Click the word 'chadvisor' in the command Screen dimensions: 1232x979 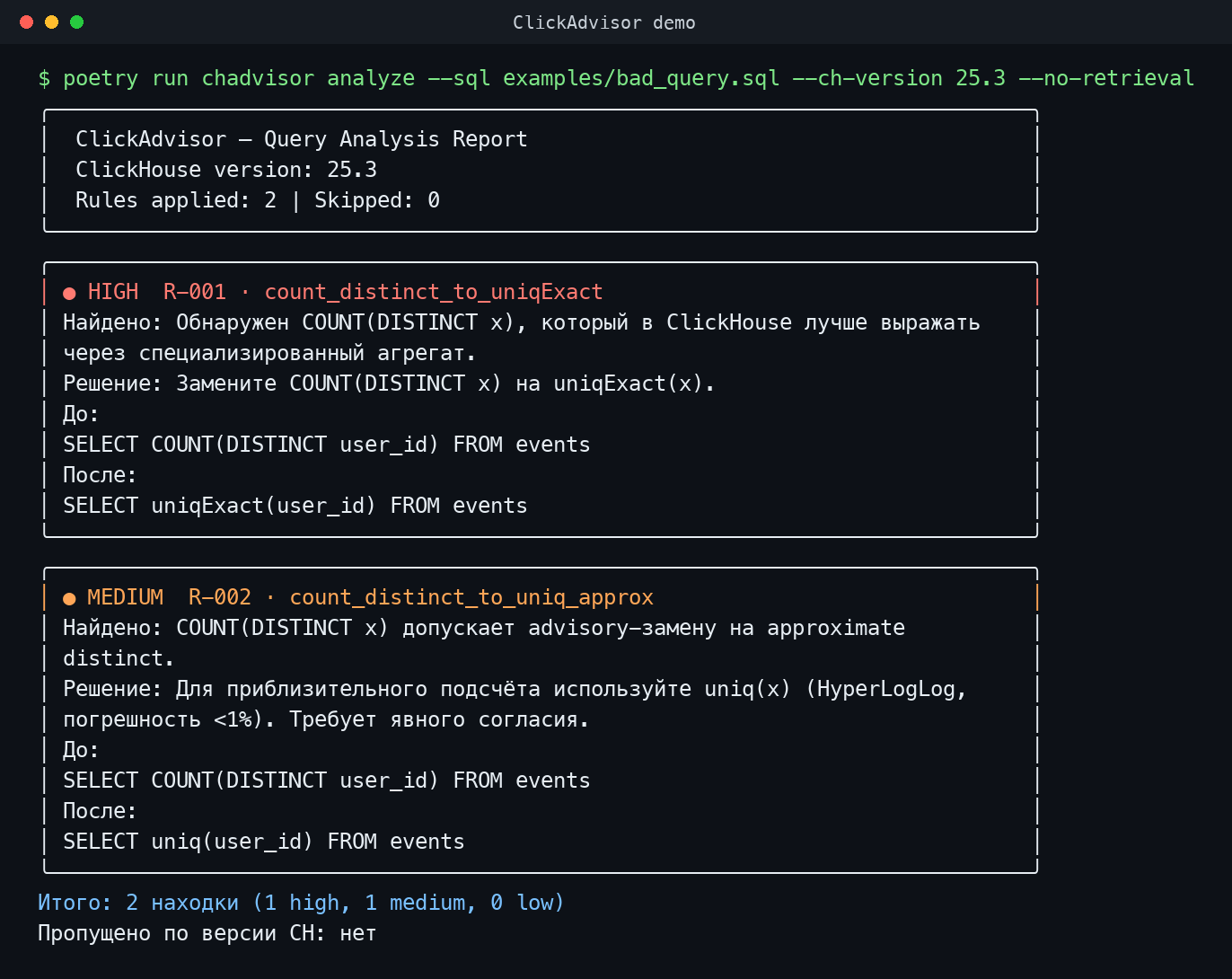pyautogui.click(x=258, y=78)
